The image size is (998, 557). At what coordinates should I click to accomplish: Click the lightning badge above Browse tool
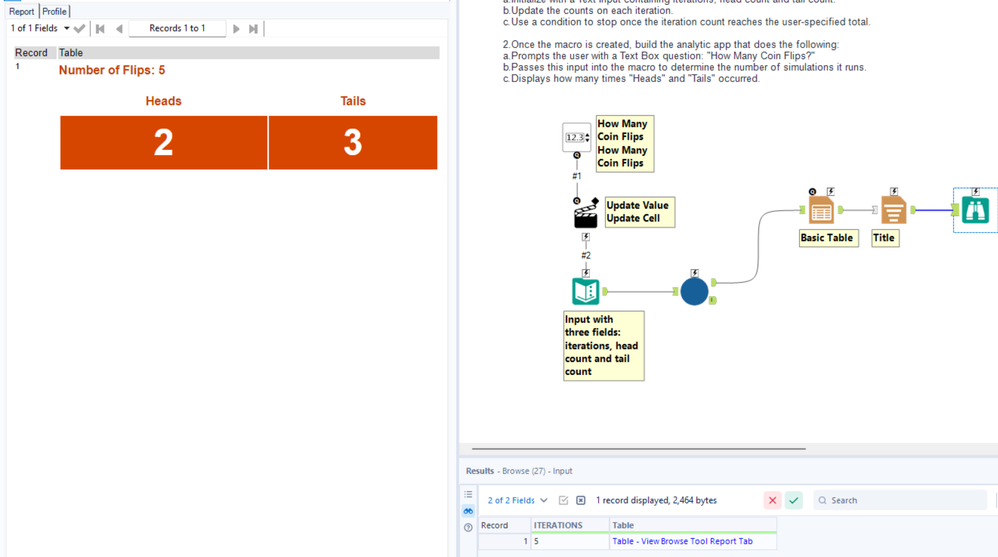[x=975, y=191]
